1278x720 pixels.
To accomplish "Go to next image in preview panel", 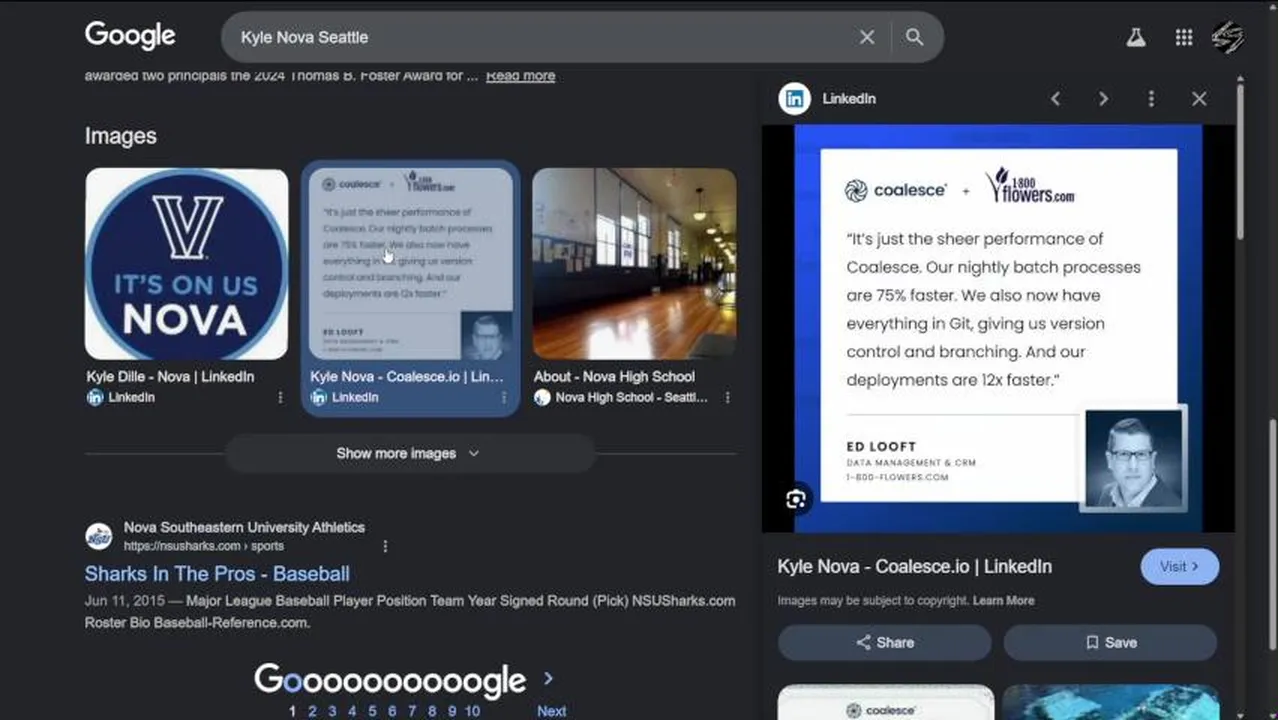I will coord(1103,99).
